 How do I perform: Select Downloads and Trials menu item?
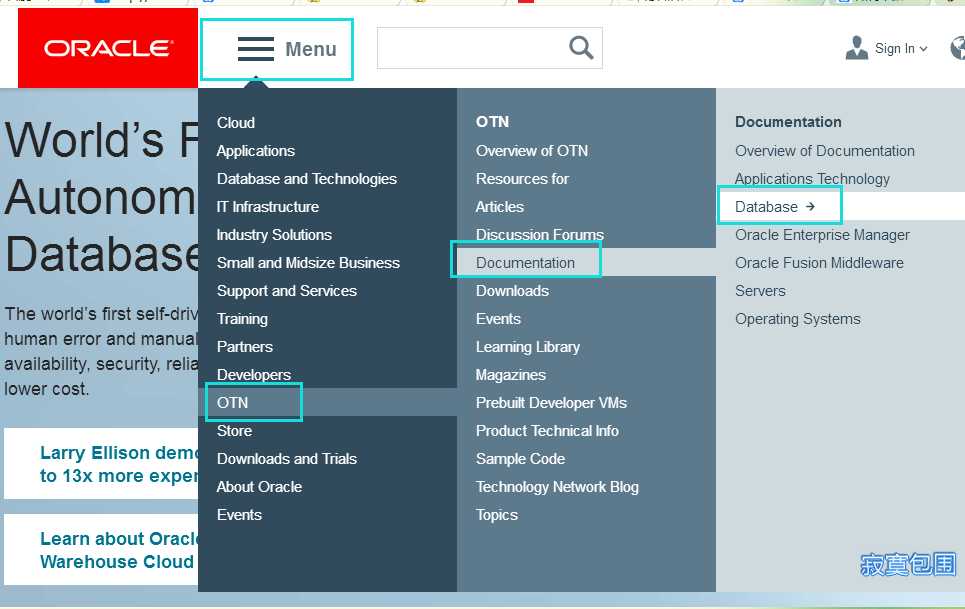tap(287, 459)
